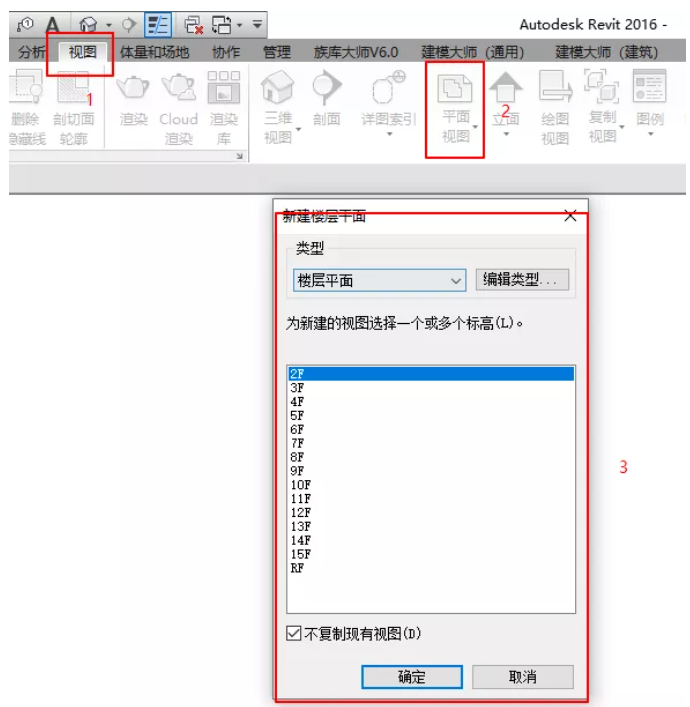Select level 14F in list
Image resolution: width=690 pixels, height=707 pixels.
tap(431, 541)
